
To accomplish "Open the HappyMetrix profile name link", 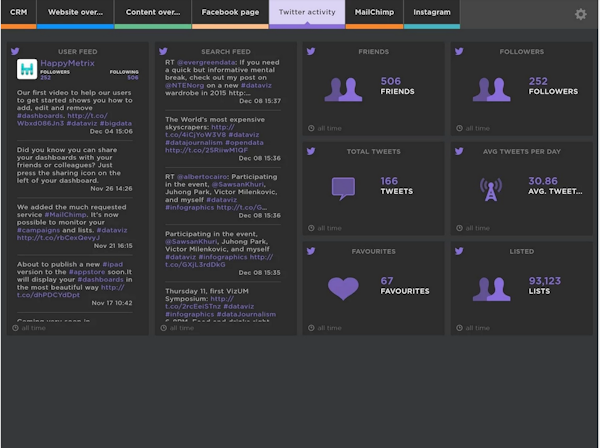I will [67, 63].
